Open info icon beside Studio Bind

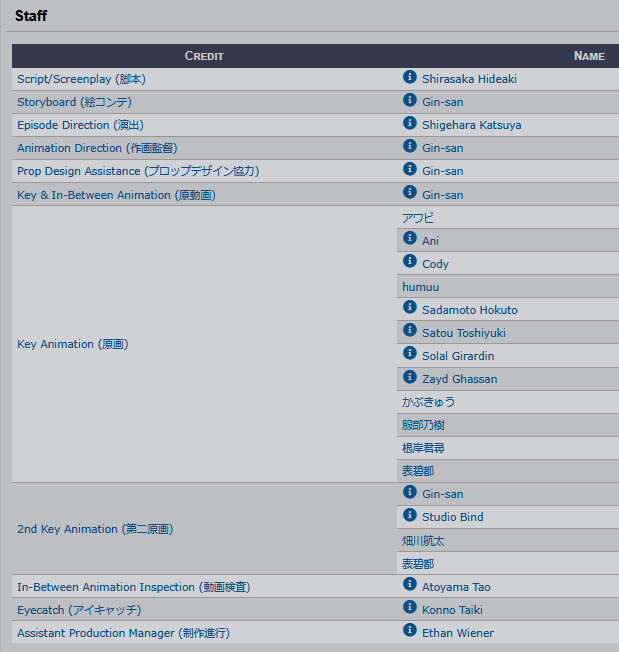tap(409, 515)
